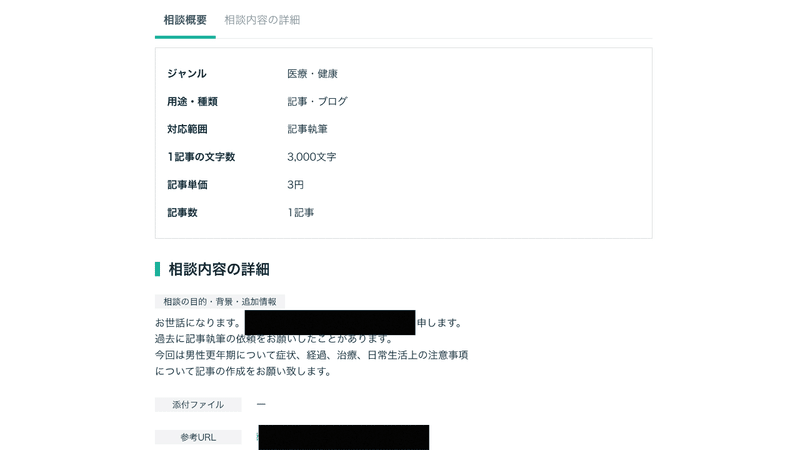The width and height of the screenshot is (800, 450).
Task: Click the 相談内容の詳細 section heading
Action: tap(219, 269)
